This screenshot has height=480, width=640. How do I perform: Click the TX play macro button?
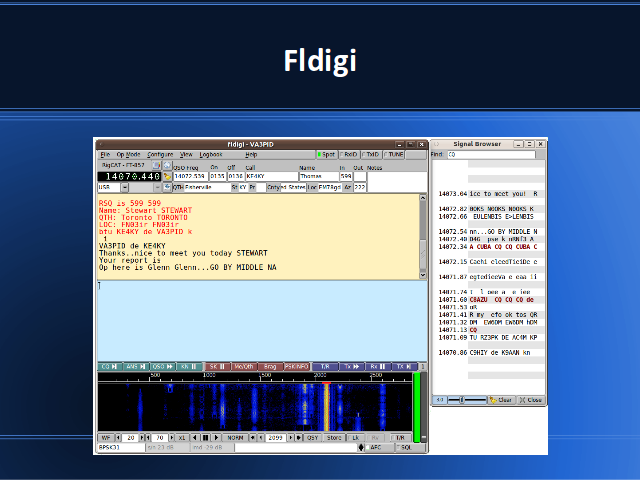[x=405, y=367]
